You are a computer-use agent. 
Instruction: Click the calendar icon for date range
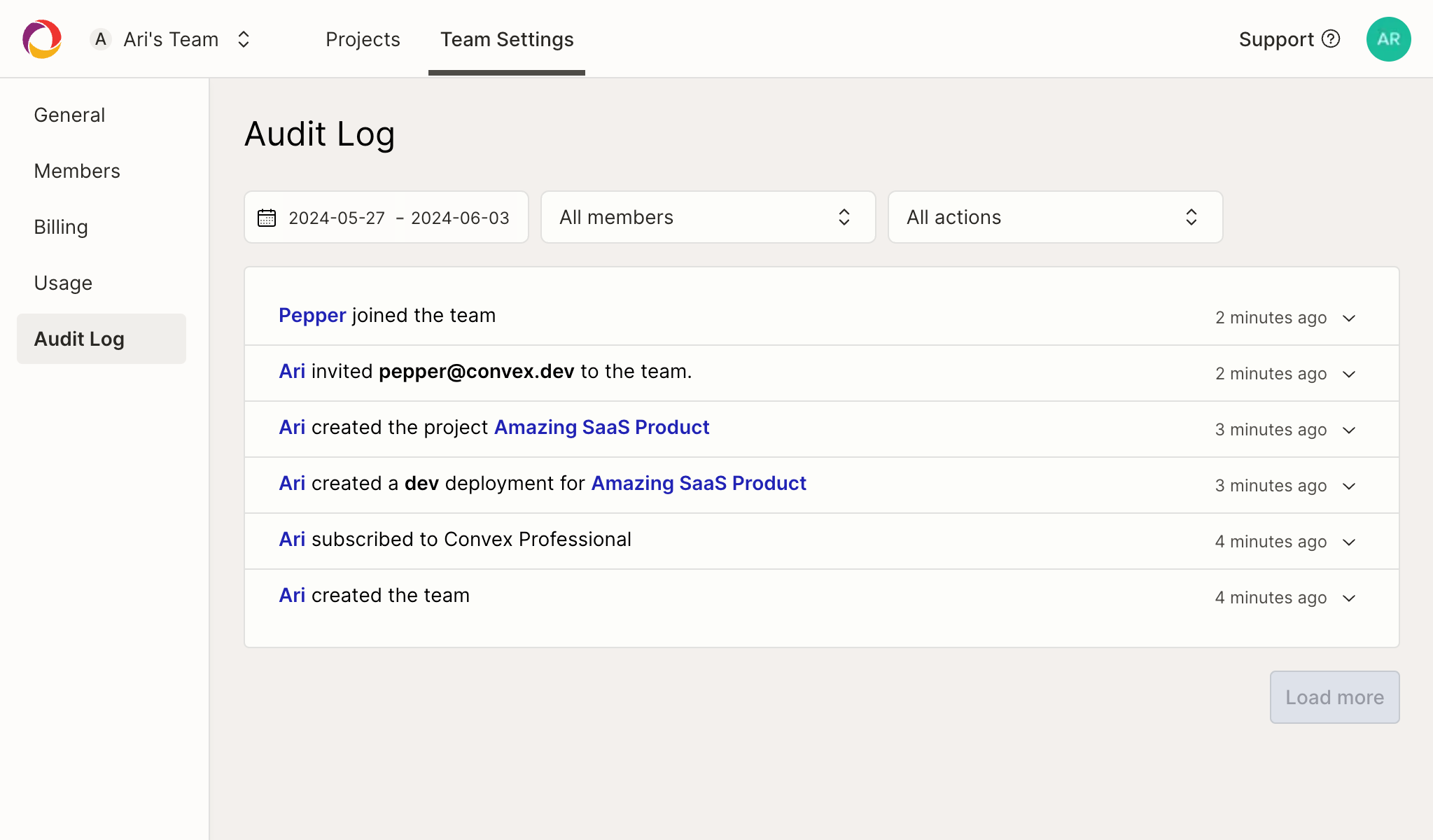coord(267,217)
